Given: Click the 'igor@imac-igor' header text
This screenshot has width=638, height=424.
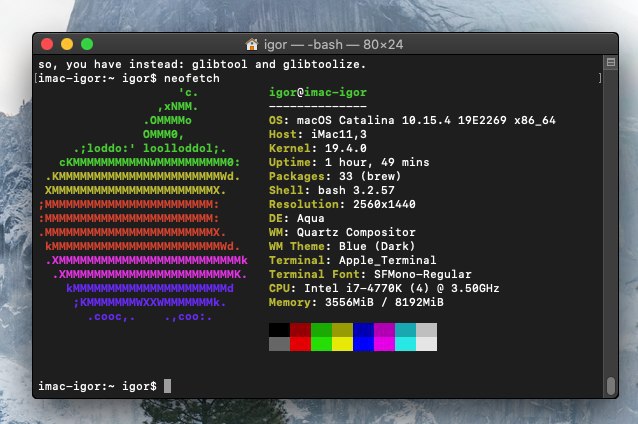Looking at the screenshot, I should (318, 92).
